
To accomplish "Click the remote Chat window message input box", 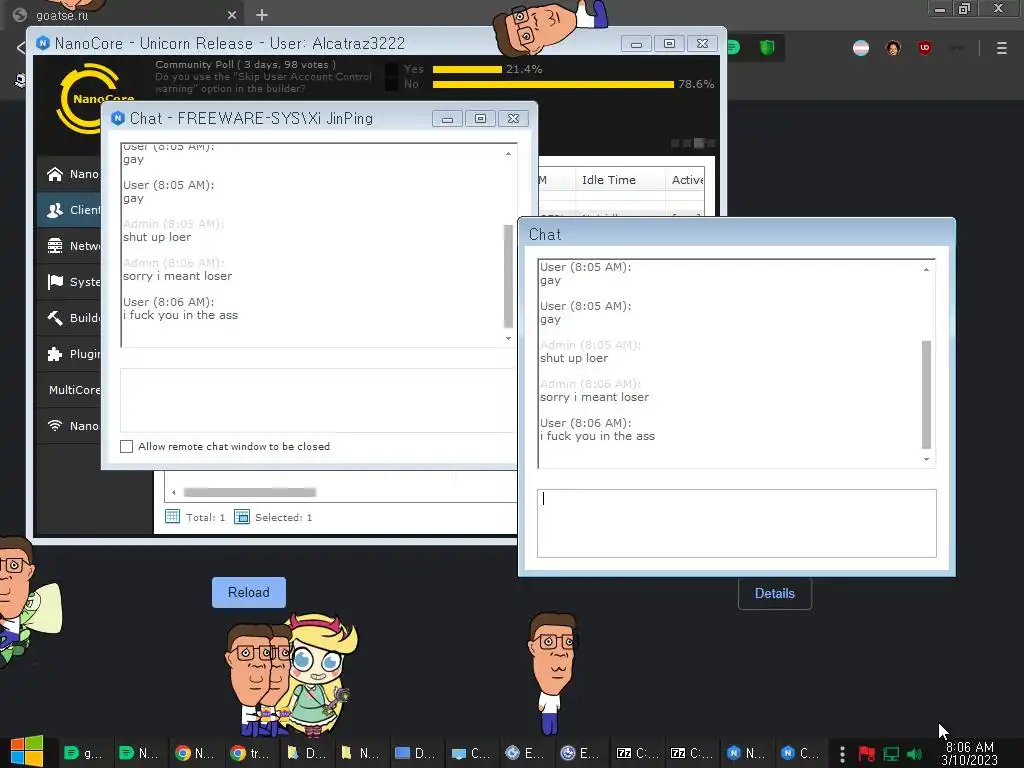I will (x=737, y=523).
